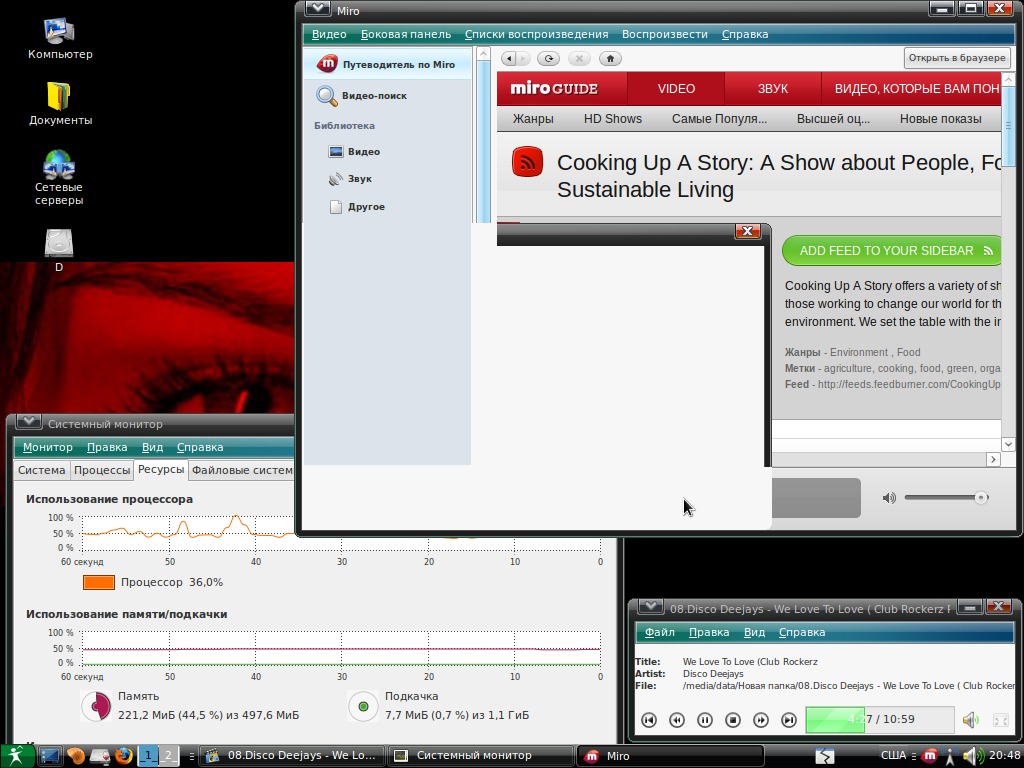Open the VIDEO tab in Miro Guide
The height and width of the screenshot is (768, 1024).
(x=676, y=89)
